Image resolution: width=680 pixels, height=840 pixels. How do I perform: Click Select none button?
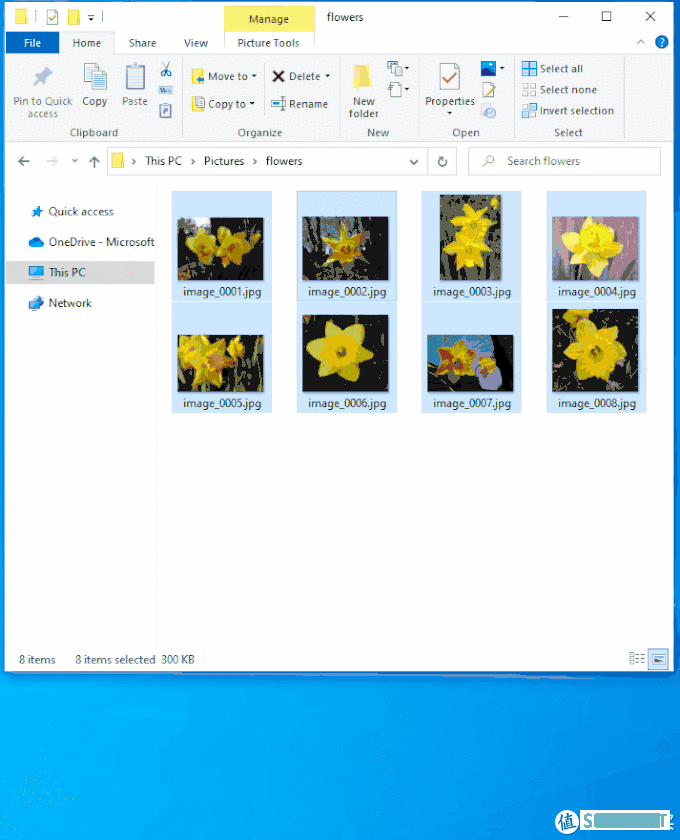point(559,89)
